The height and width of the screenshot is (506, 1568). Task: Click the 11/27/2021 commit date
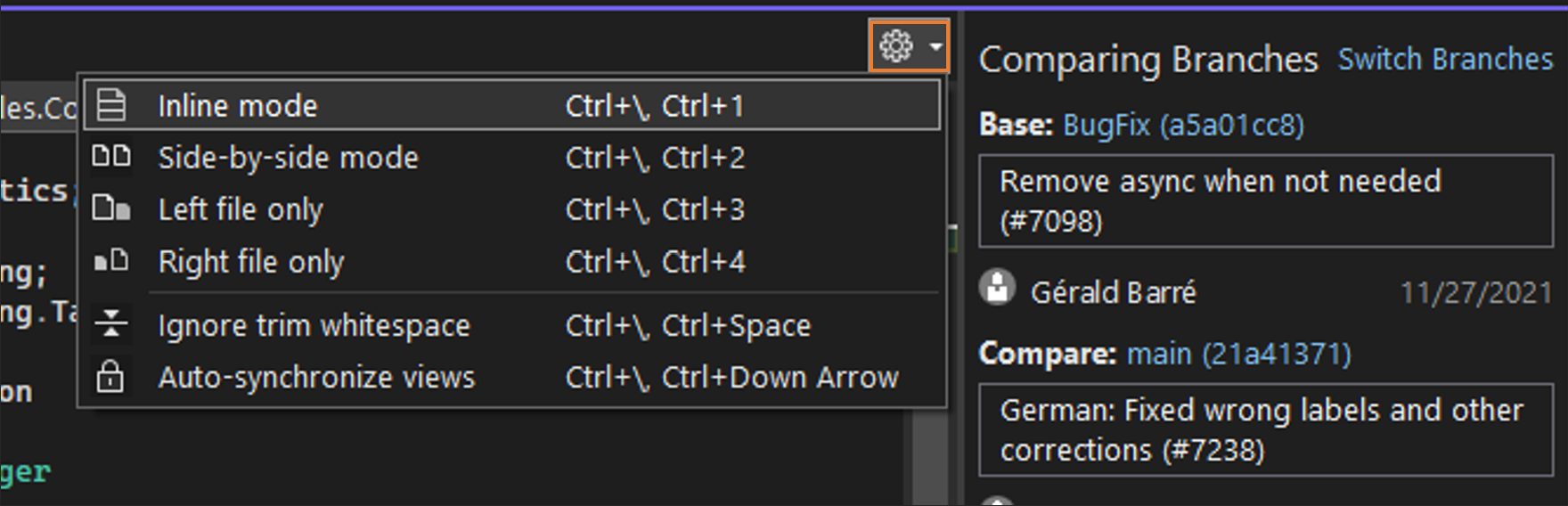click(x=1476, y=292)
